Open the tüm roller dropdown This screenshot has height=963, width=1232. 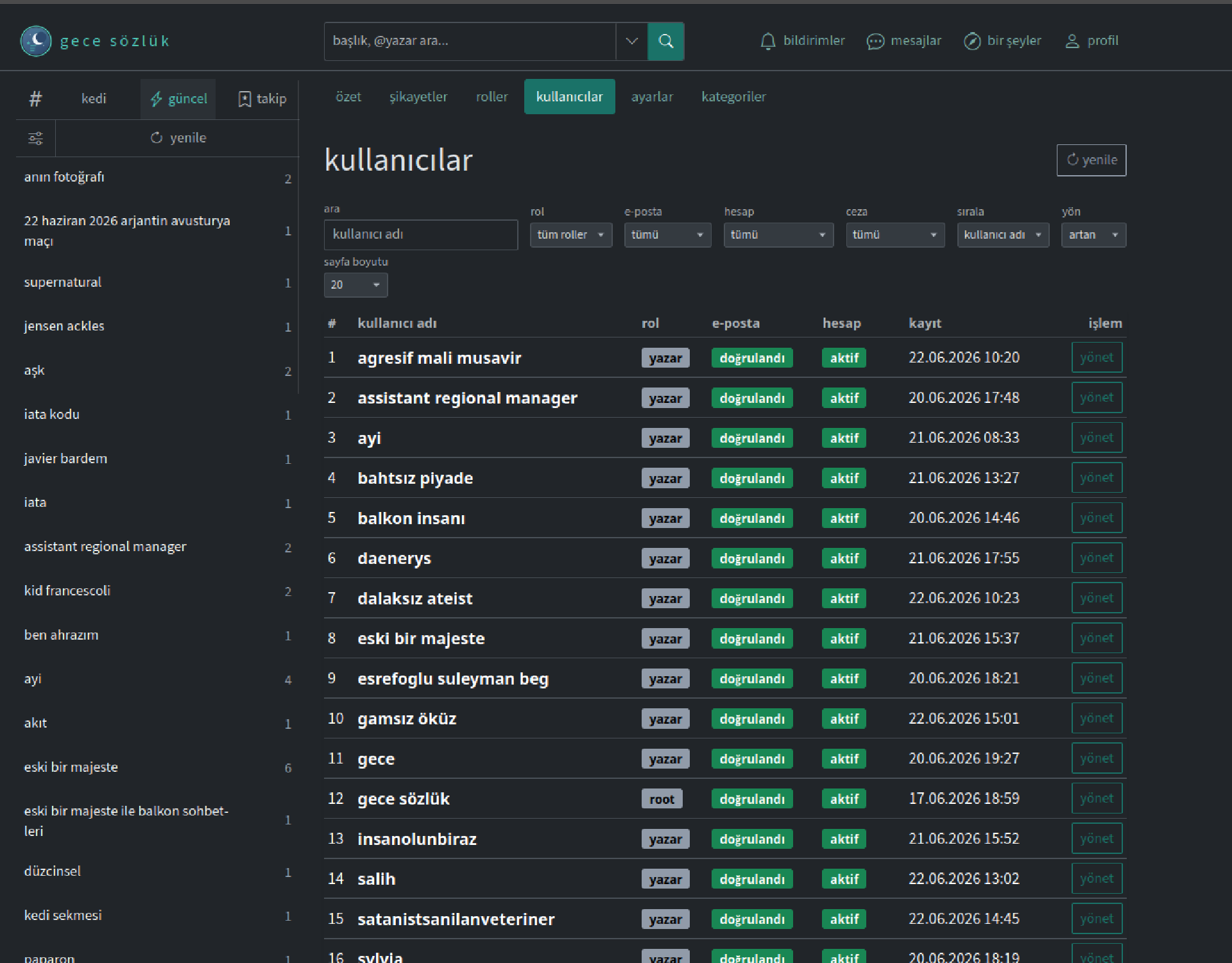pos(571,235)
